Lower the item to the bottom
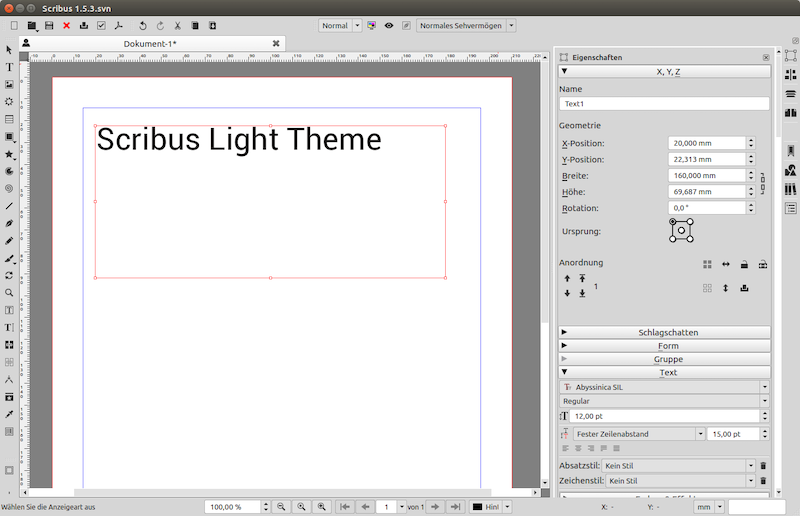 582,293
